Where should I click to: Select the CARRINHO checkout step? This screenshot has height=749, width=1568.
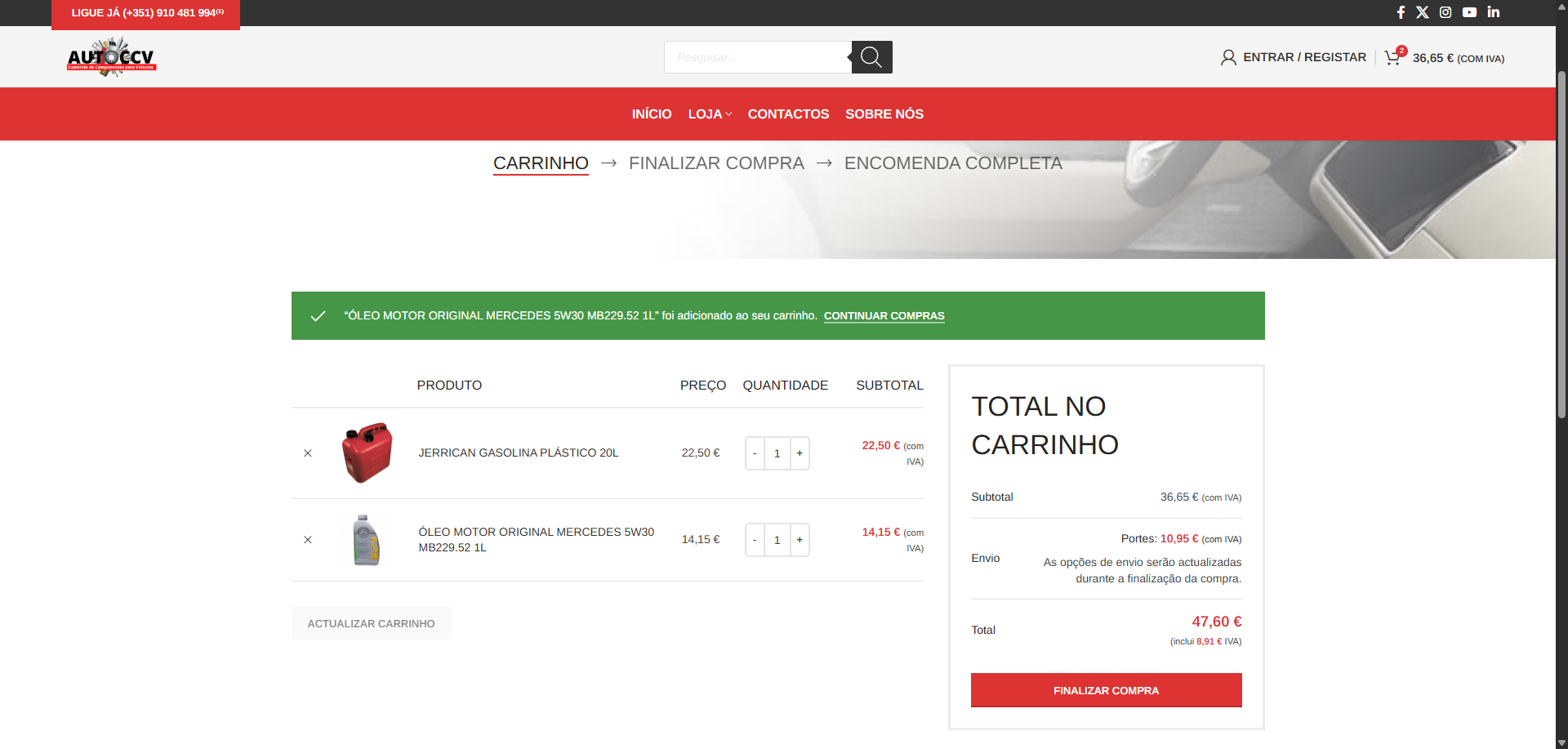tap(541, 163)
